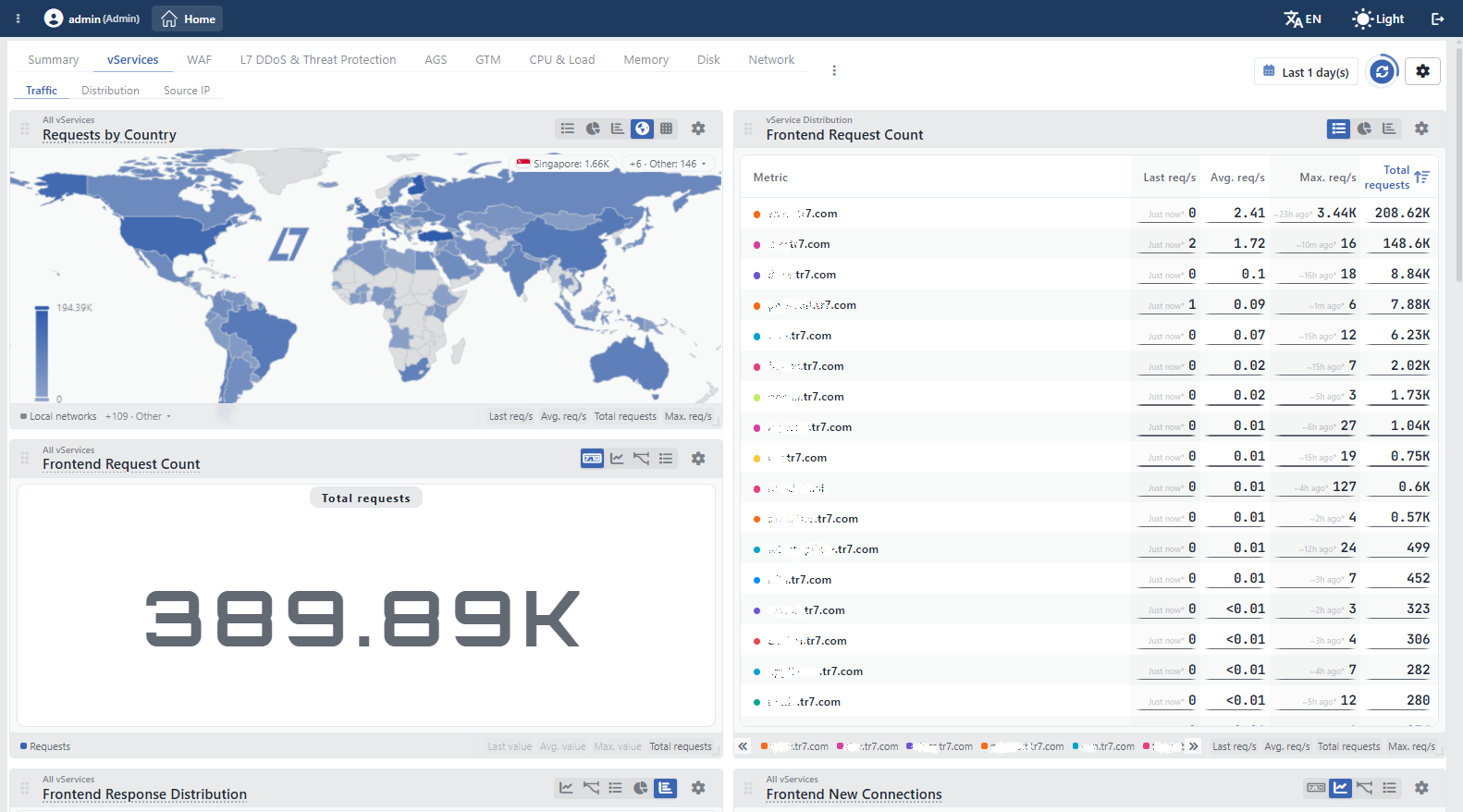Select world map view in Requests by Country
Viewport: 1463px width, 812px height.
click(642, 129)
